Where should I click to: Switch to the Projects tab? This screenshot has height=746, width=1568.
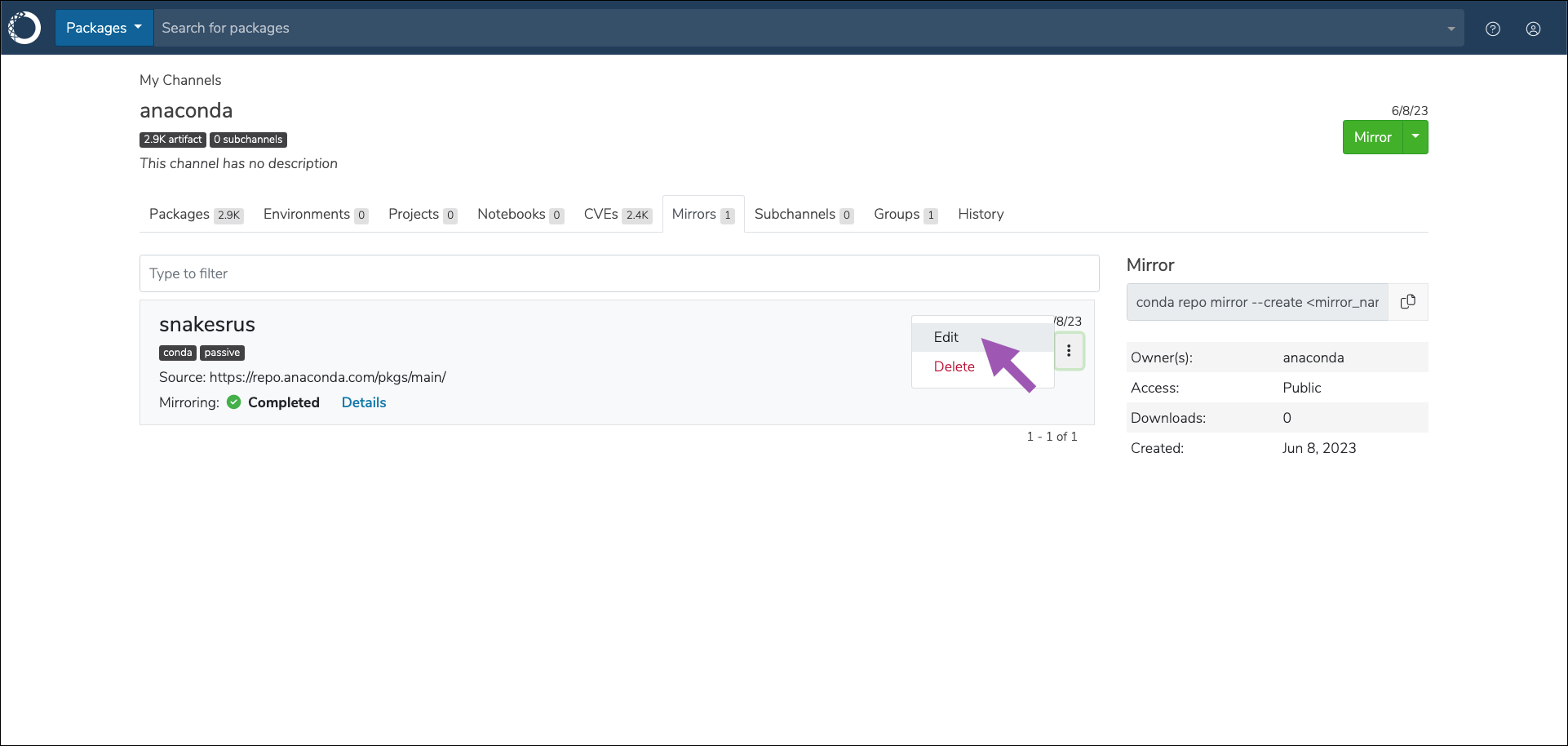[423, 214]
